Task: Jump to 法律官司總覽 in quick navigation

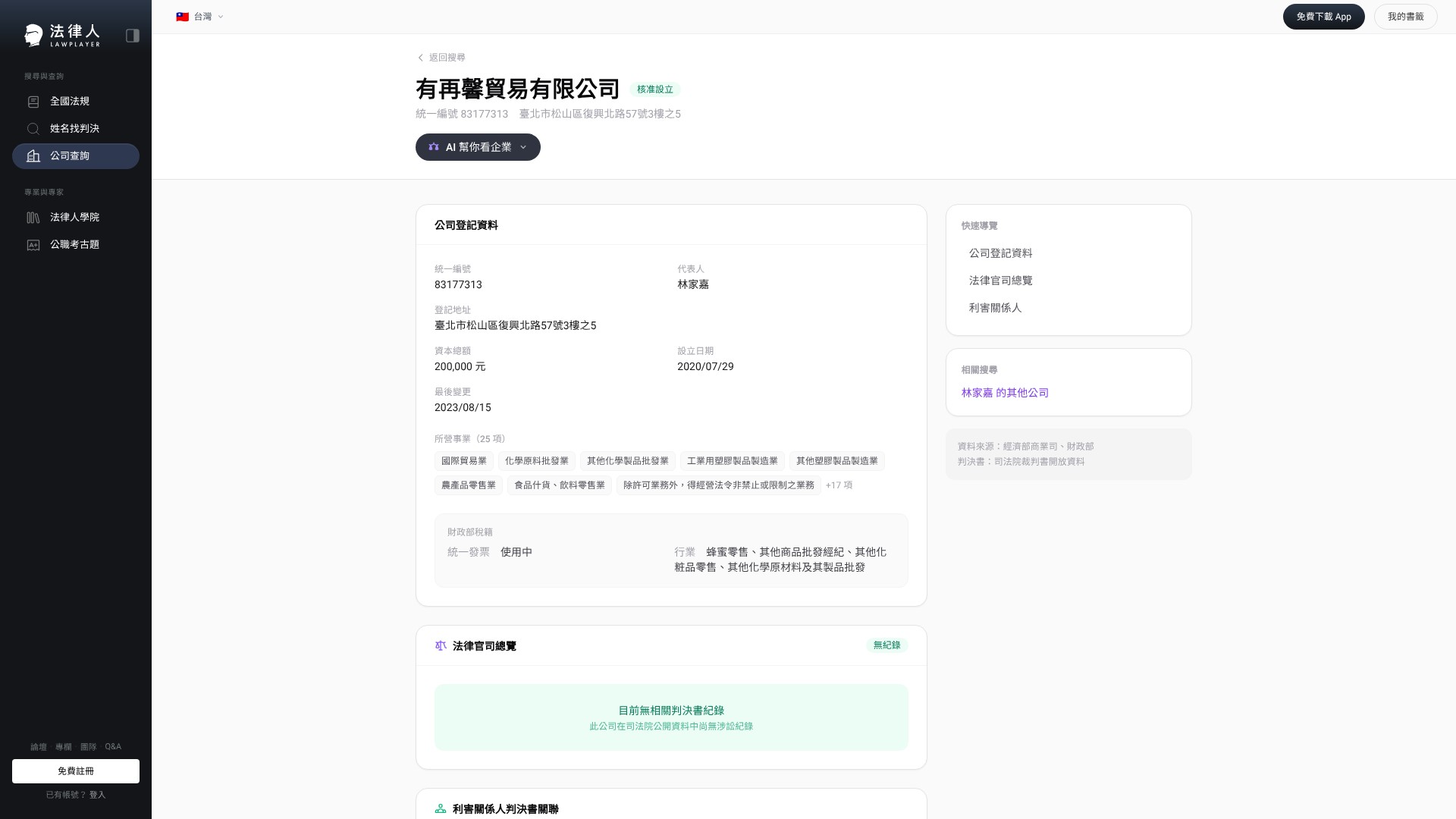Action: click(1000, 281)
